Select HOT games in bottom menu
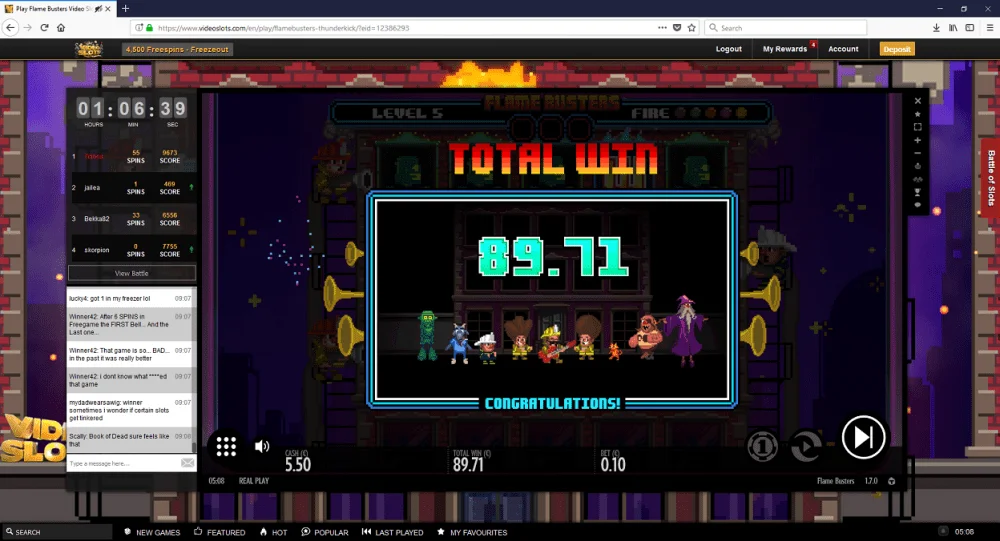The image size is (1000, 541). point(273,532)
